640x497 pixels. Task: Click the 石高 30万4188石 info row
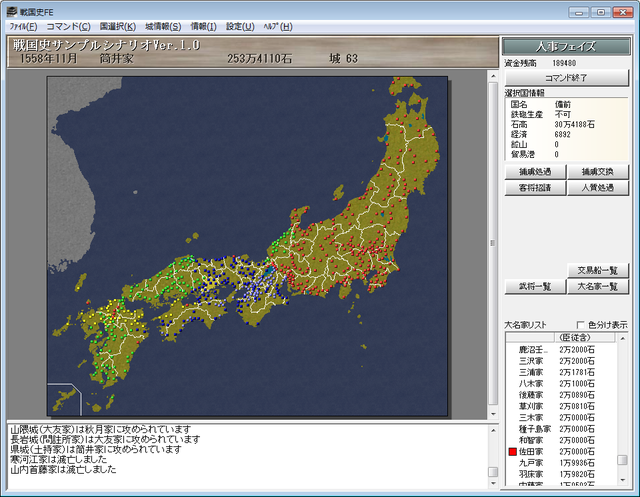click(x=553, y=125)
